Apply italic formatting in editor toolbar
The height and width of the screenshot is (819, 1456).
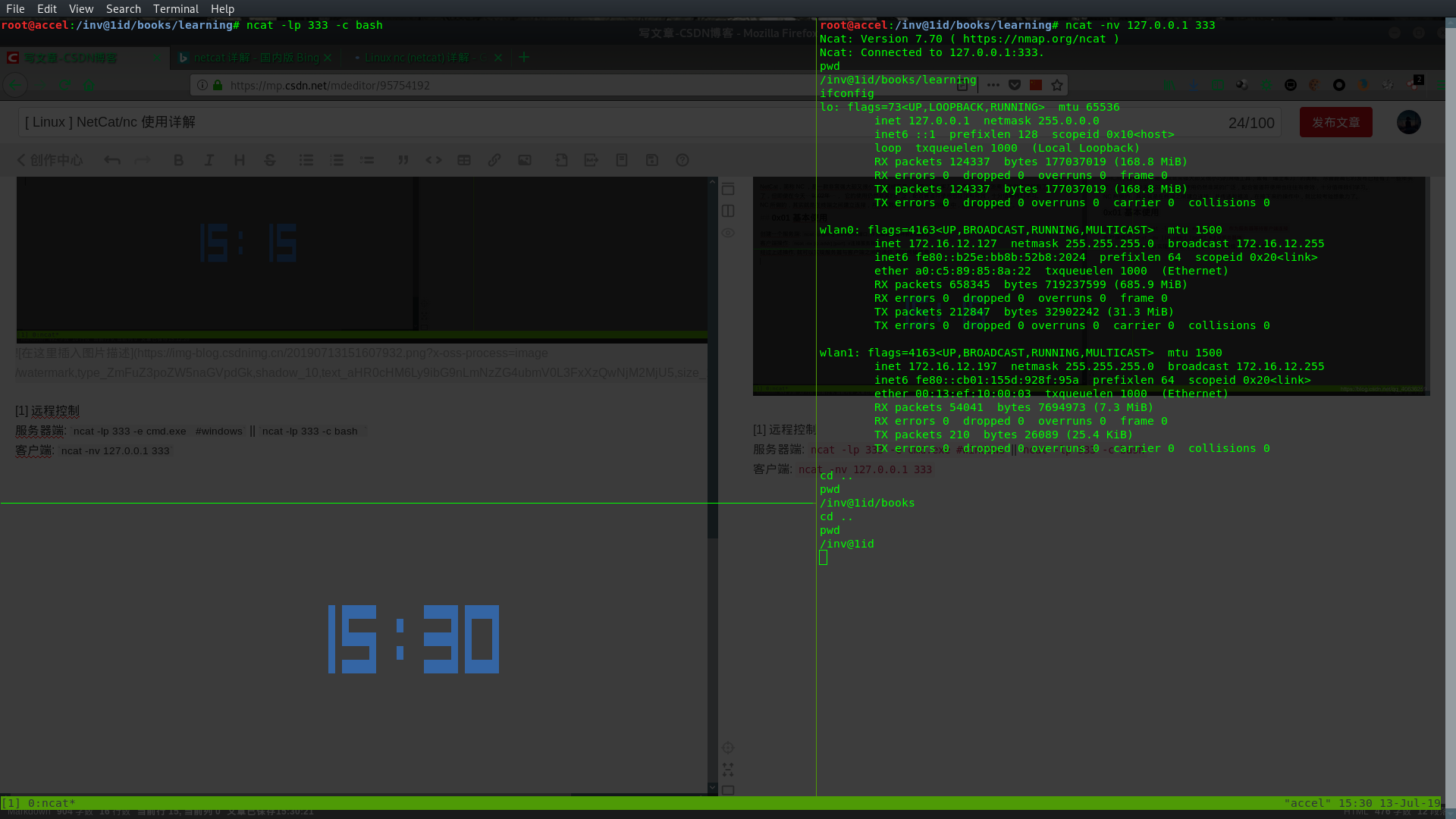(209, 160)
